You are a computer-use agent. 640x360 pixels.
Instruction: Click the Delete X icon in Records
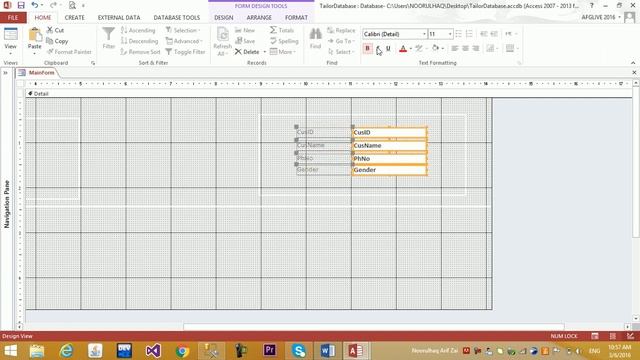coord(238,52)
